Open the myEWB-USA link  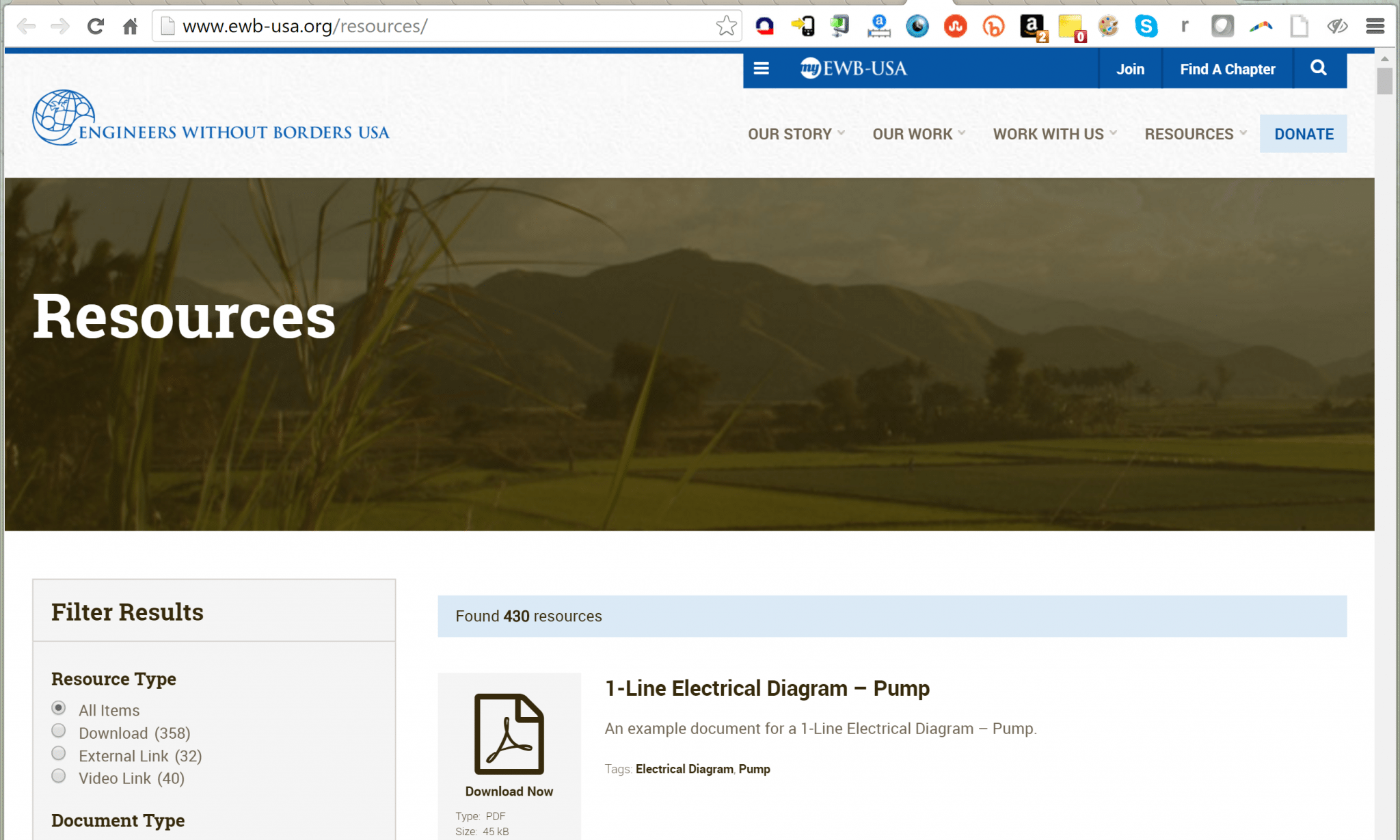point(854,68)
